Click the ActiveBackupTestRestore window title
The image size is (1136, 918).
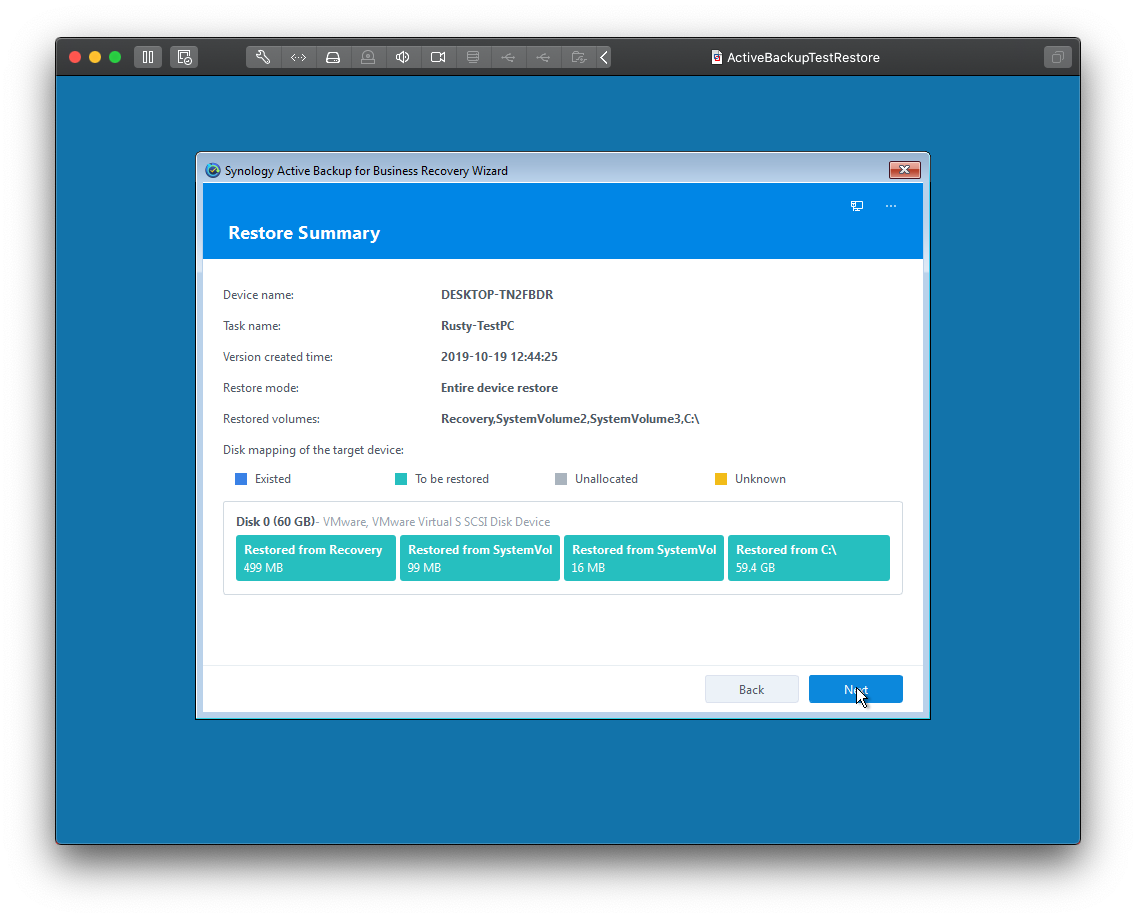coord(803,57)
